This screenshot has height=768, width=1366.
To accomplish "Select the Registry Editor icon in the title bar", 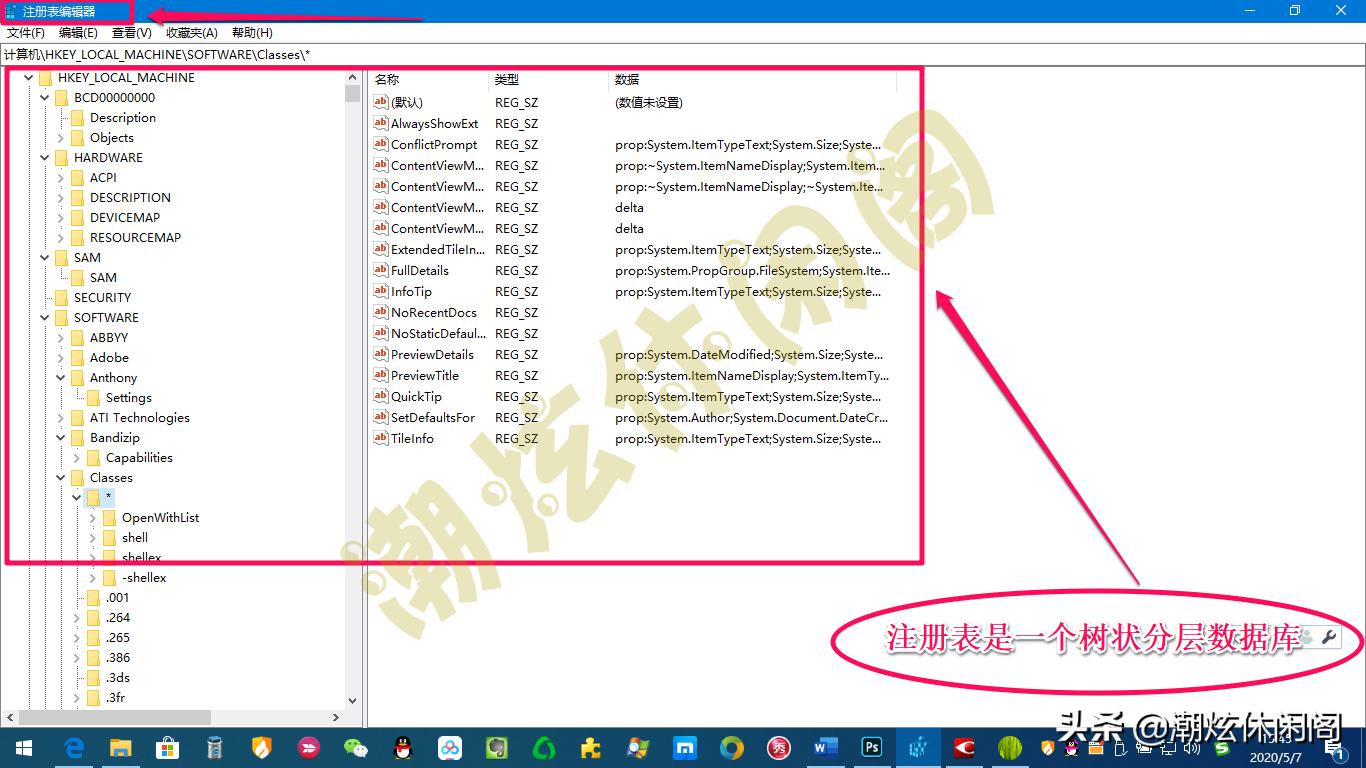I will pos(10,10).
